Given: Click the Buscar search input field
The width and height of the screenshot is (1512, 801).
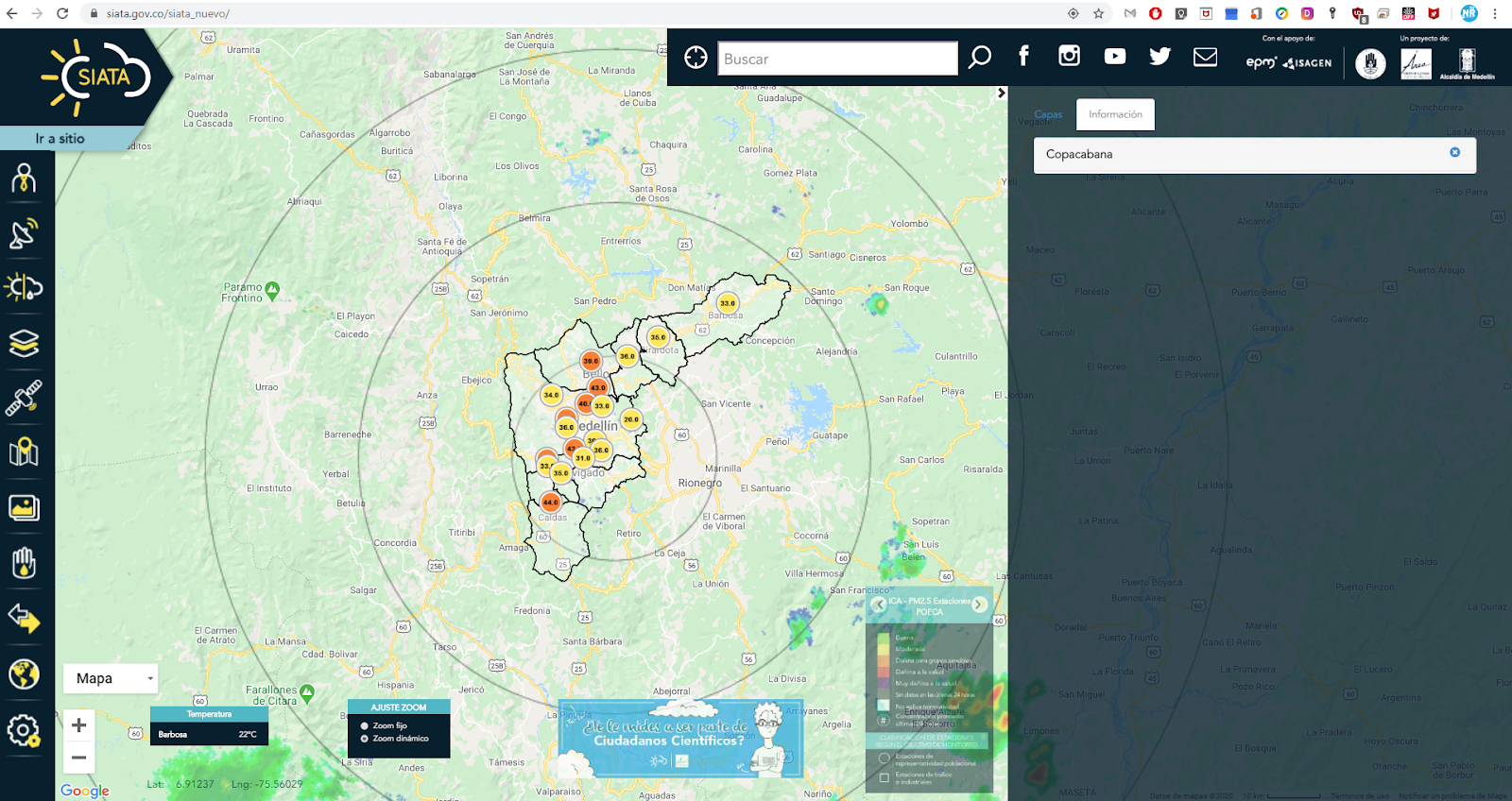Looking at the screenshot, I should [837, 59].
